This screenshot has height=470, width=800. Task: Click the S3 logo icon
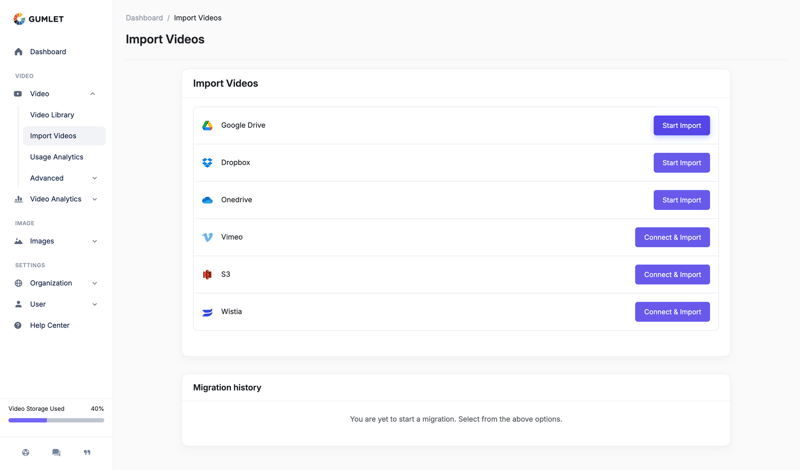207,275
